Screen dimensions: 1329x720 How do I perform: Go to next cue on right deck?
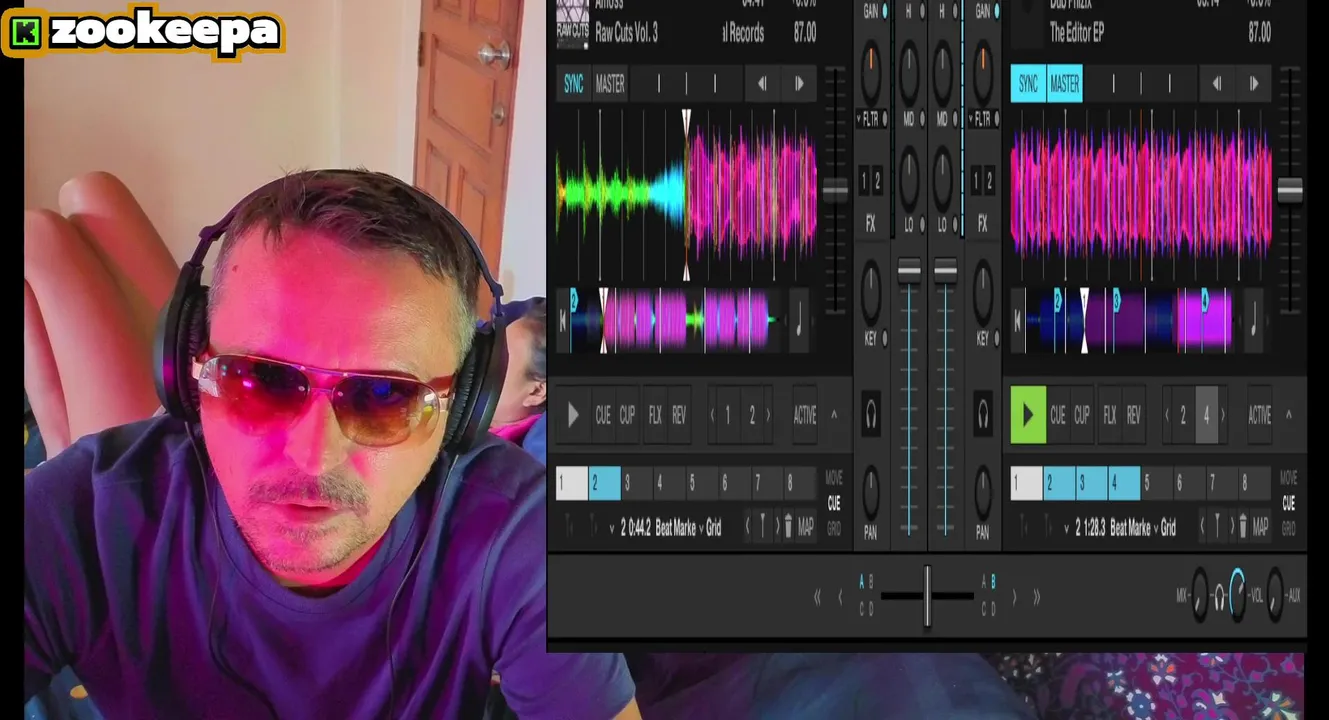(1231, 526)
